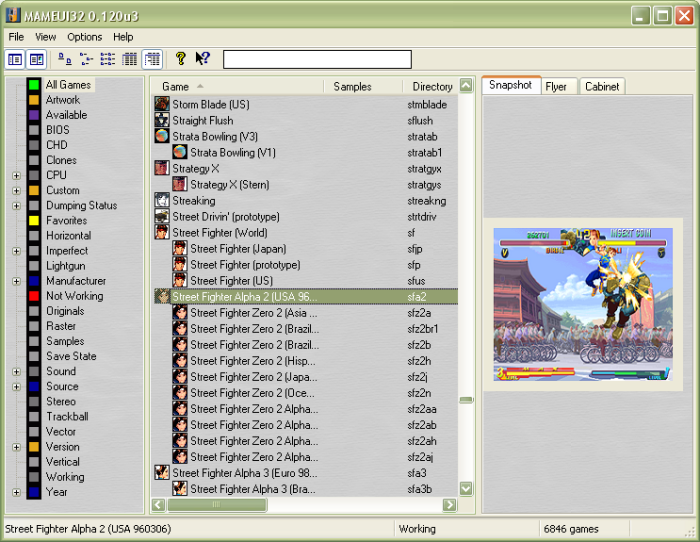Expand the Sound folder
The height and width of the screenshot is (542, 700).
point(17,371)
